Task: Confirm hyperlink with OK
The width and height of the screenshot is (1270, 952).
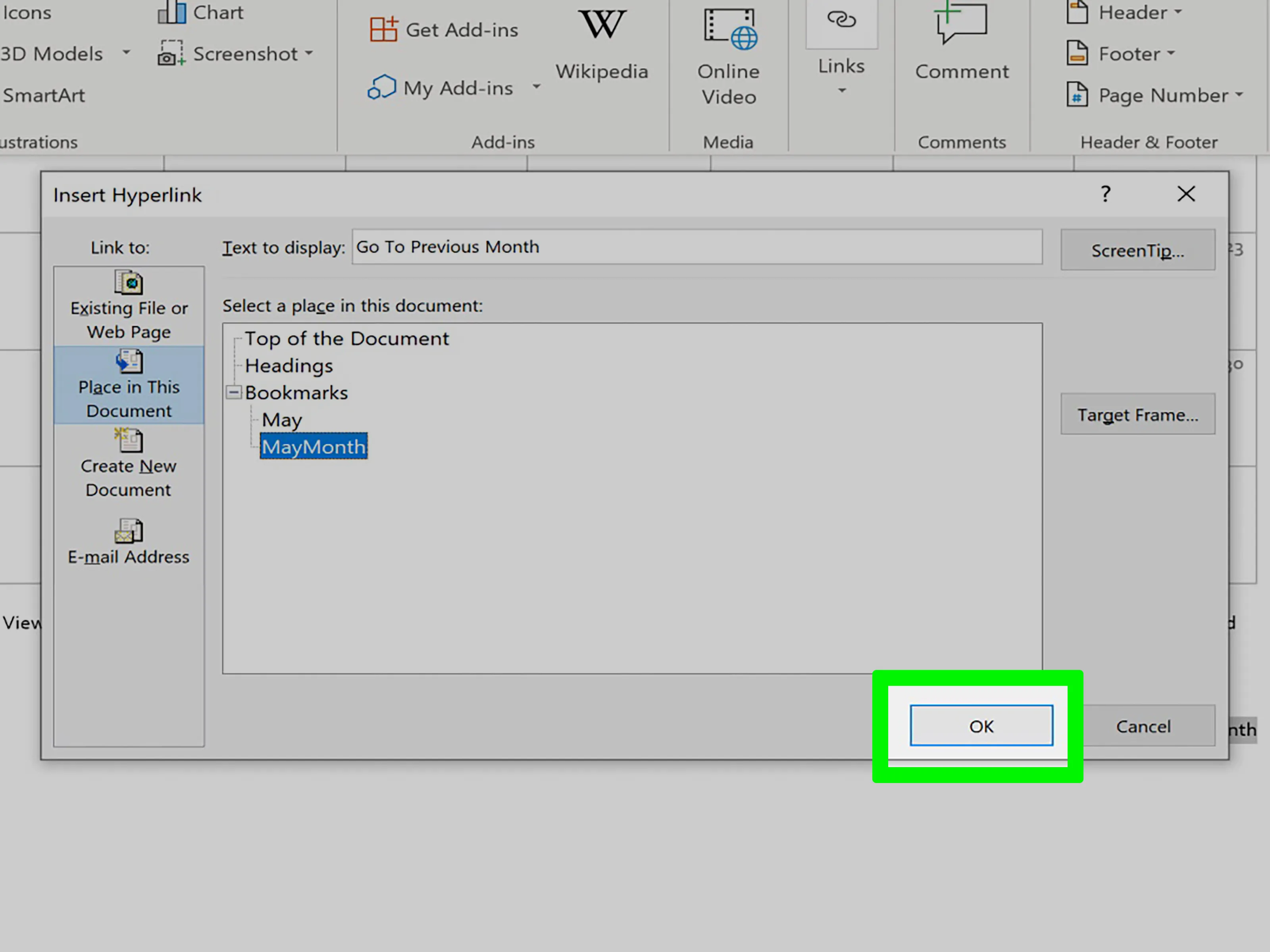Action: click(x=981, y=726)
